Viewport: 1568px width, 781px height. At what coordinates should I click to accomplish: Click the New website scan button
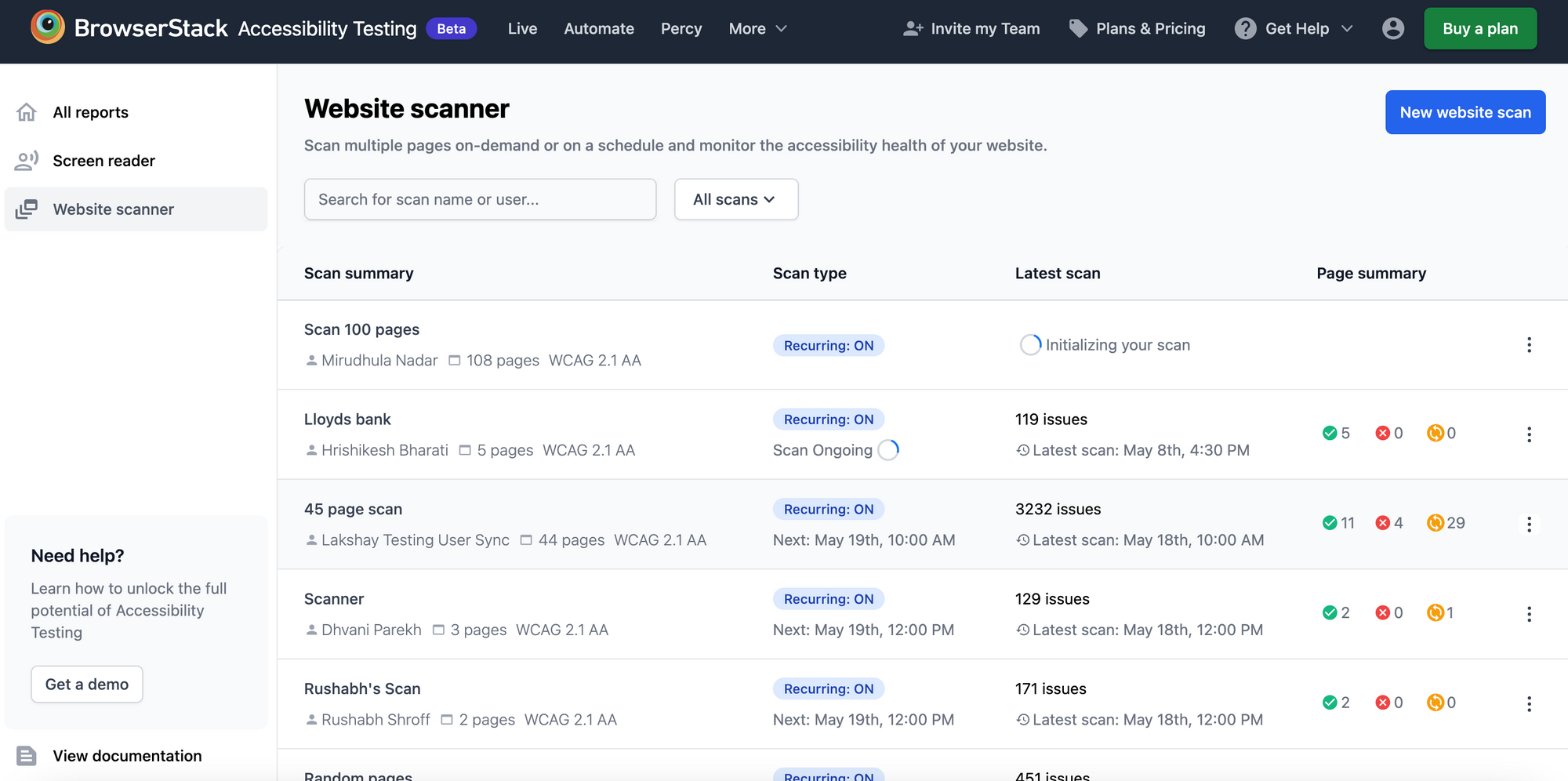[1465, 112]
